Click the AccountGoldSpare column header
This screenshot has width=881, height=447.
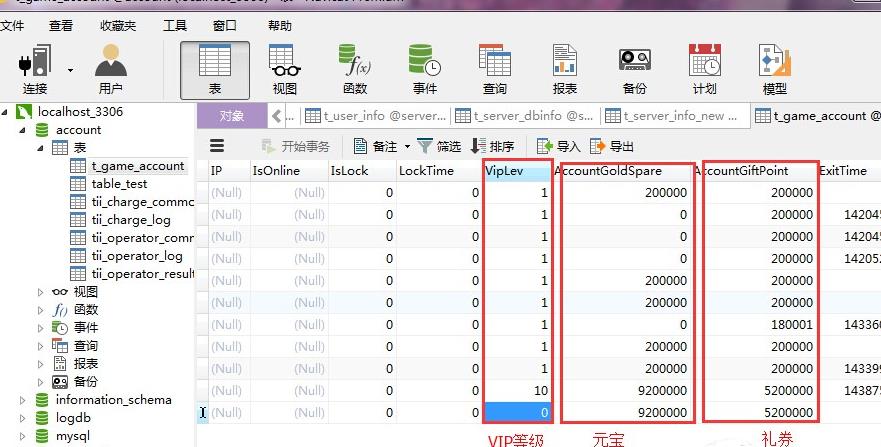tap(622, 171)
